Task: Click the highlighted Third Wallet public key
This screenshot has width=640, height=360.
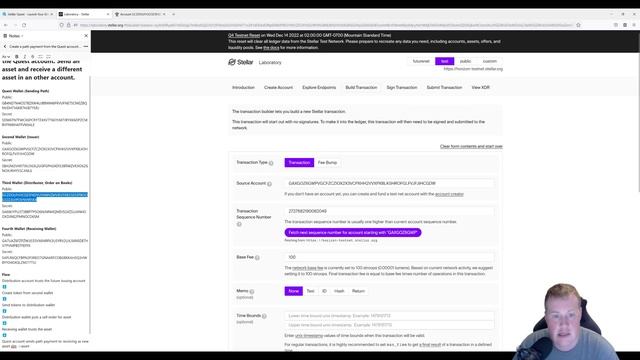Action: pos(45,197)
